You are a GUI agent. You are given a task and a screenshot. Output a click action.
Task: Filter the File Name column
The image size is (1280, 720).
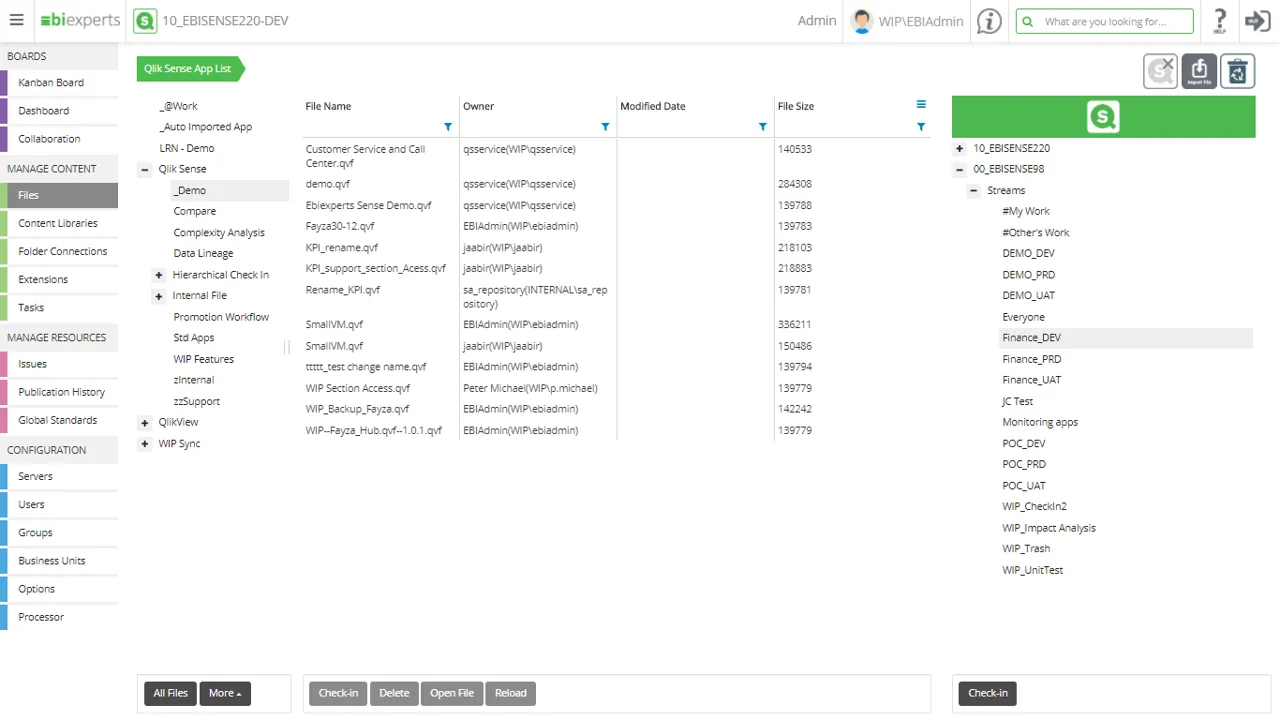point(448,127)
